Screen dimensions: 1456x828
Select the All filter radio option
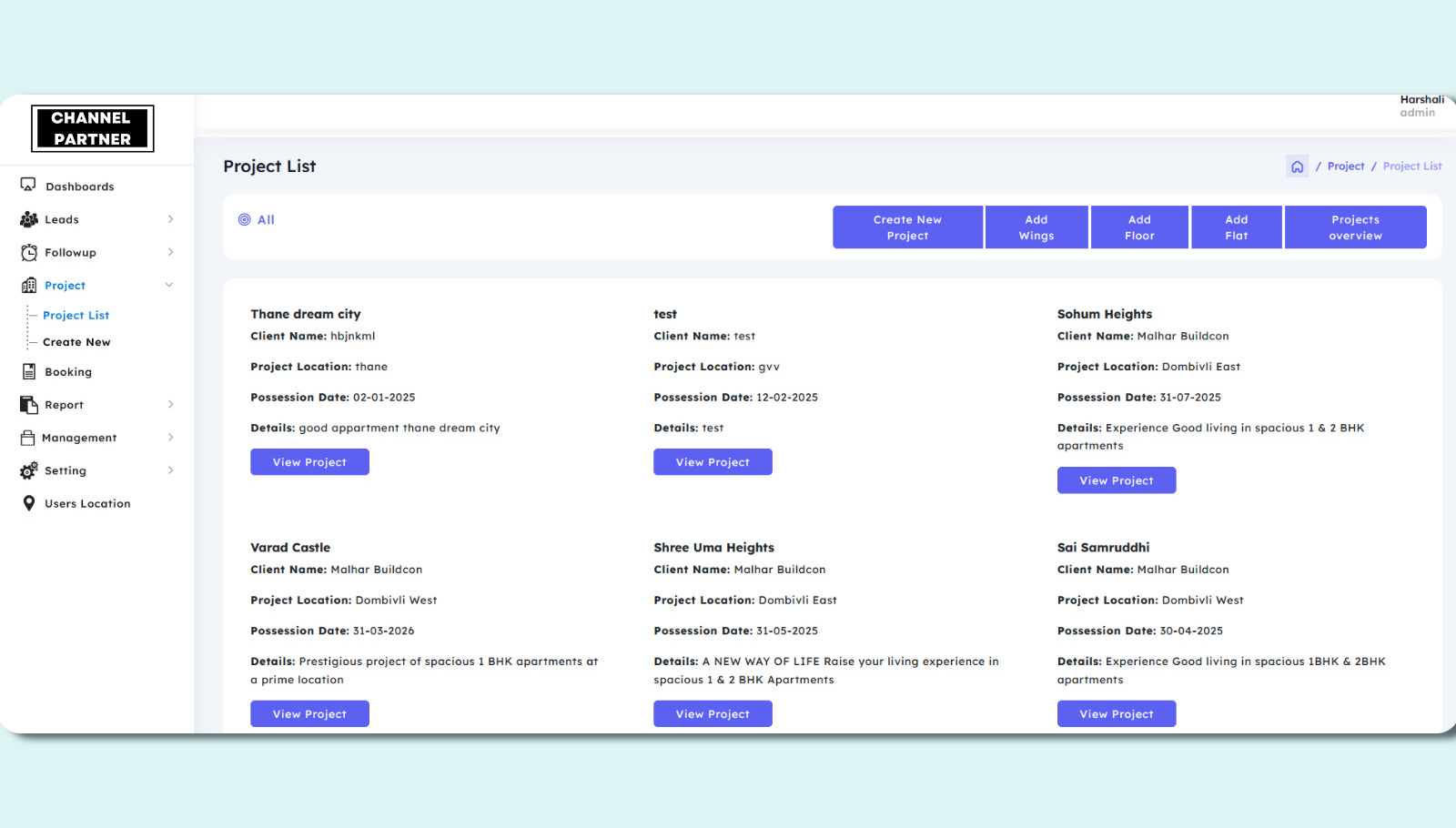(245, 219)
